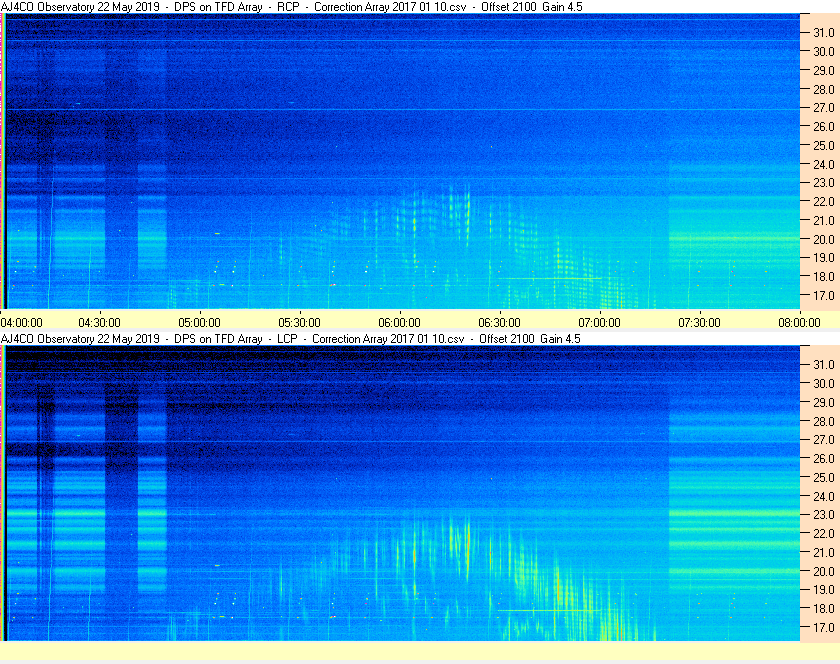Select the 04:30:00 time axis label
The width and height of the screenshot is (840, 664).
(100, 323)
